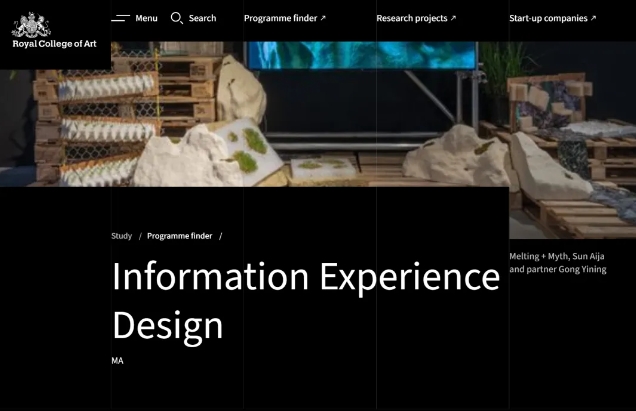Viewport: 636px width, 411px height.
Task: Open the Royal College of Art logo homepage
Action: (54, 30)
